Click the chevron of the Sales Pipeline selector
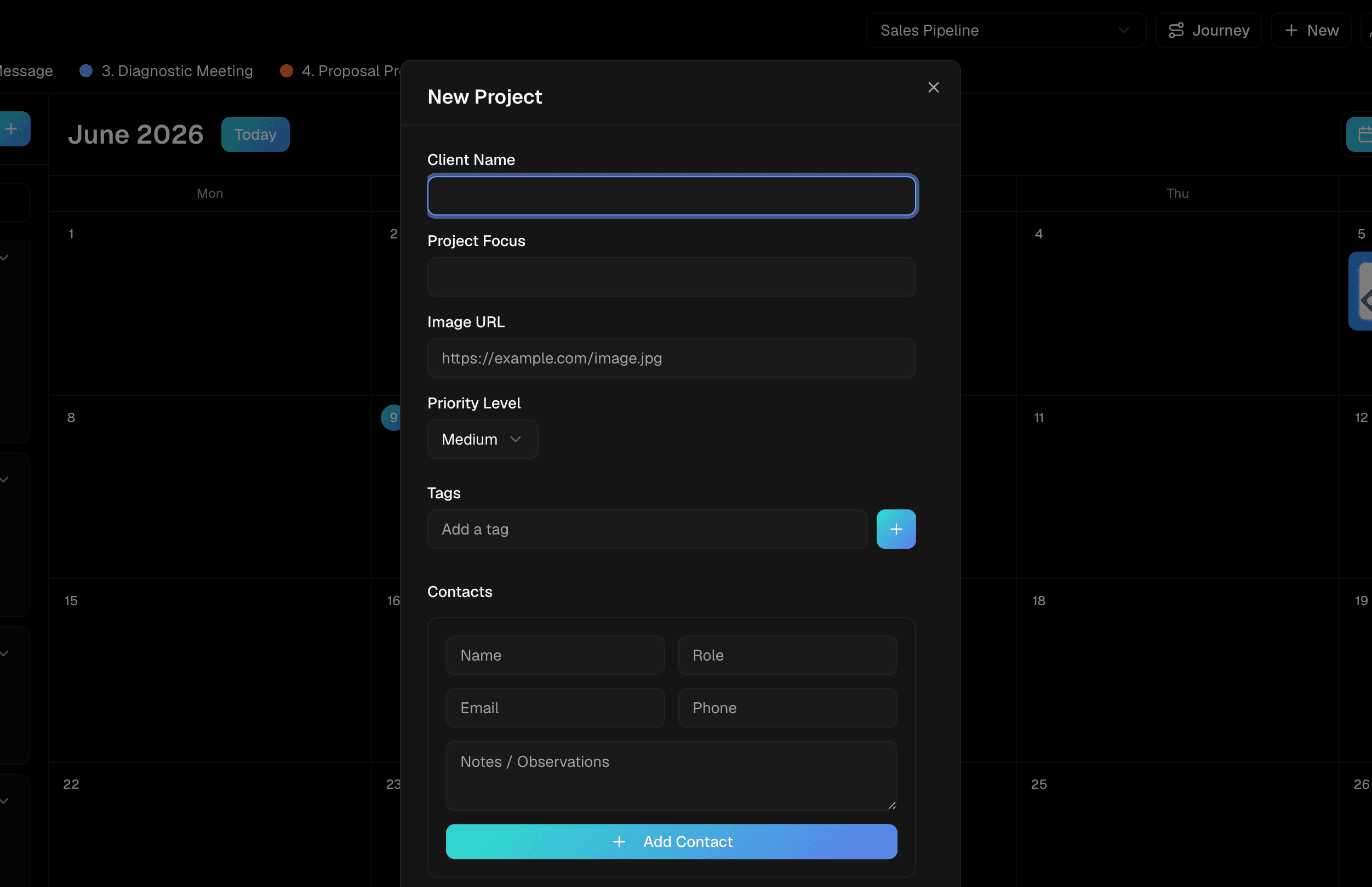 pyautogui.click(x=1123, y=30)
